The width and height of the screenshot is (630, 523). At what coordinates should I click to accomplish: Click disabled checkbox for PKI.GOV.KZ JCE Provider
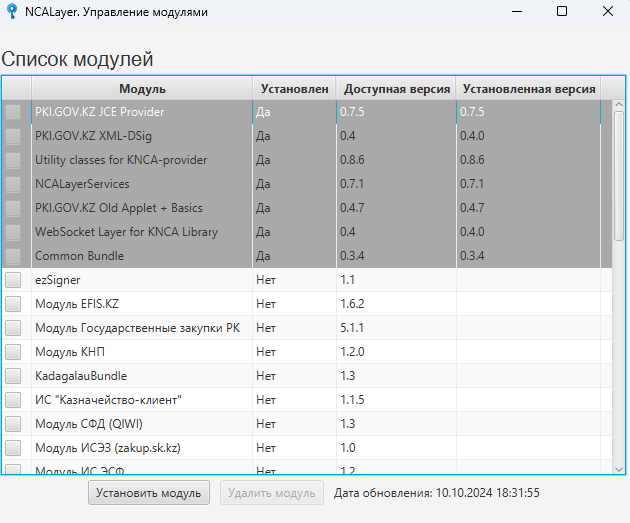pyautogui.click(x=13, y=112)
